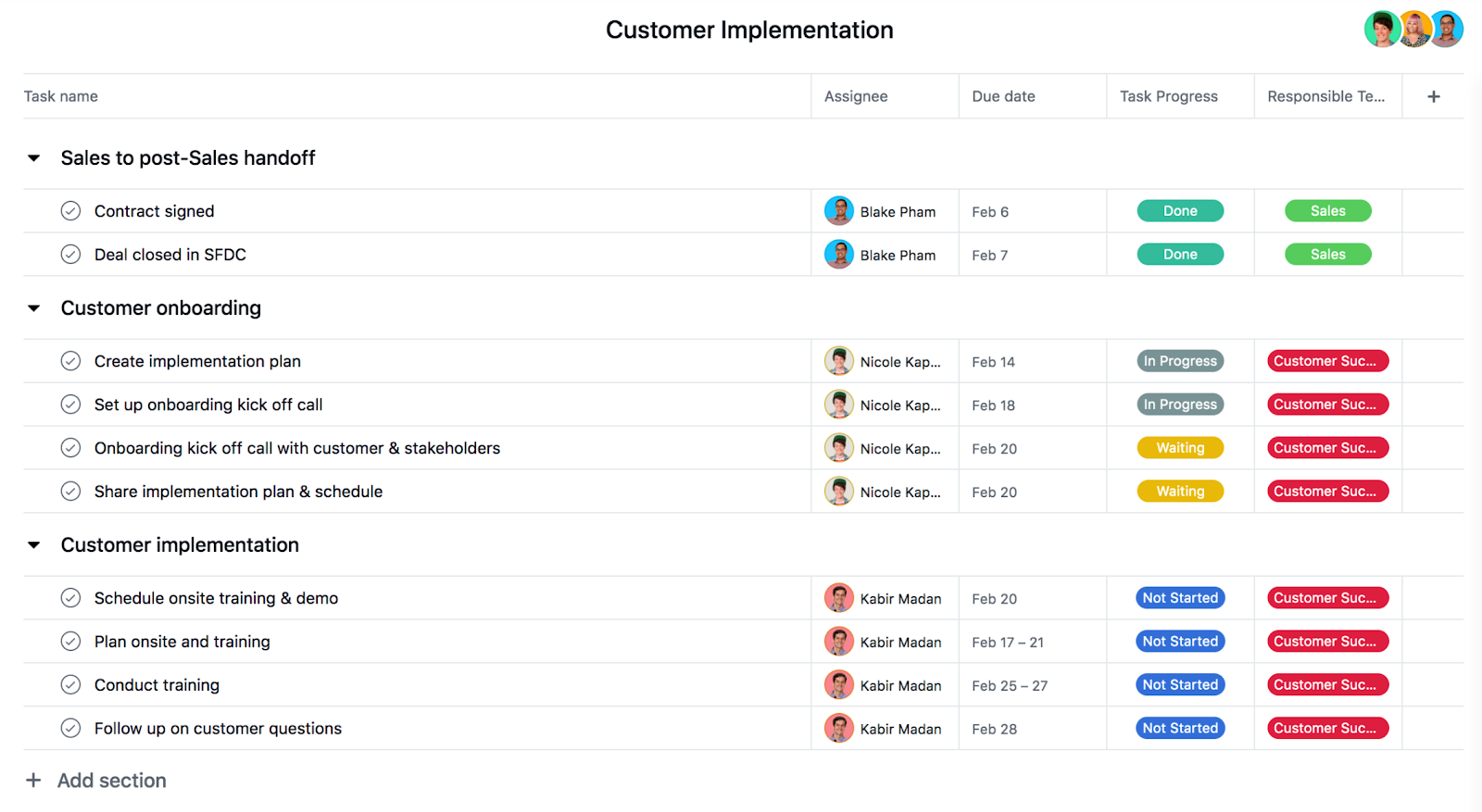The image size is (1482, 812).
Task: Click Kabir Madan's avatar on Conduct training row
Action: [838, 685]
